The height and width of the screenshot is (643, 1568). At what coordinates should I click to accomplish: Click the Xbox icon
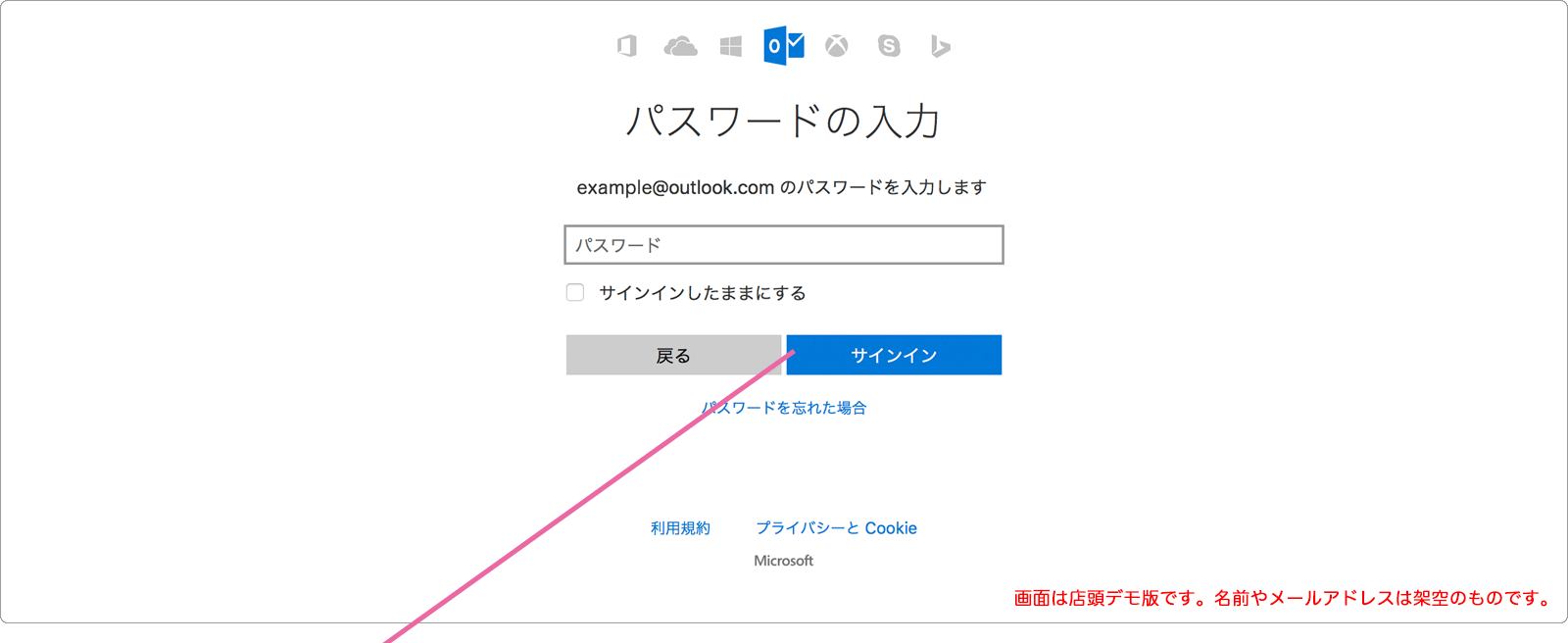click(836, 46)
